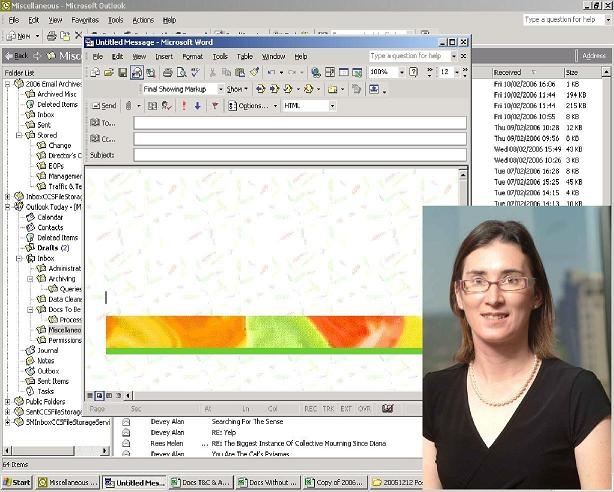Open Insert menu in Word window
The width and height of the screenshot is (614, 492).
pos(164,56)
